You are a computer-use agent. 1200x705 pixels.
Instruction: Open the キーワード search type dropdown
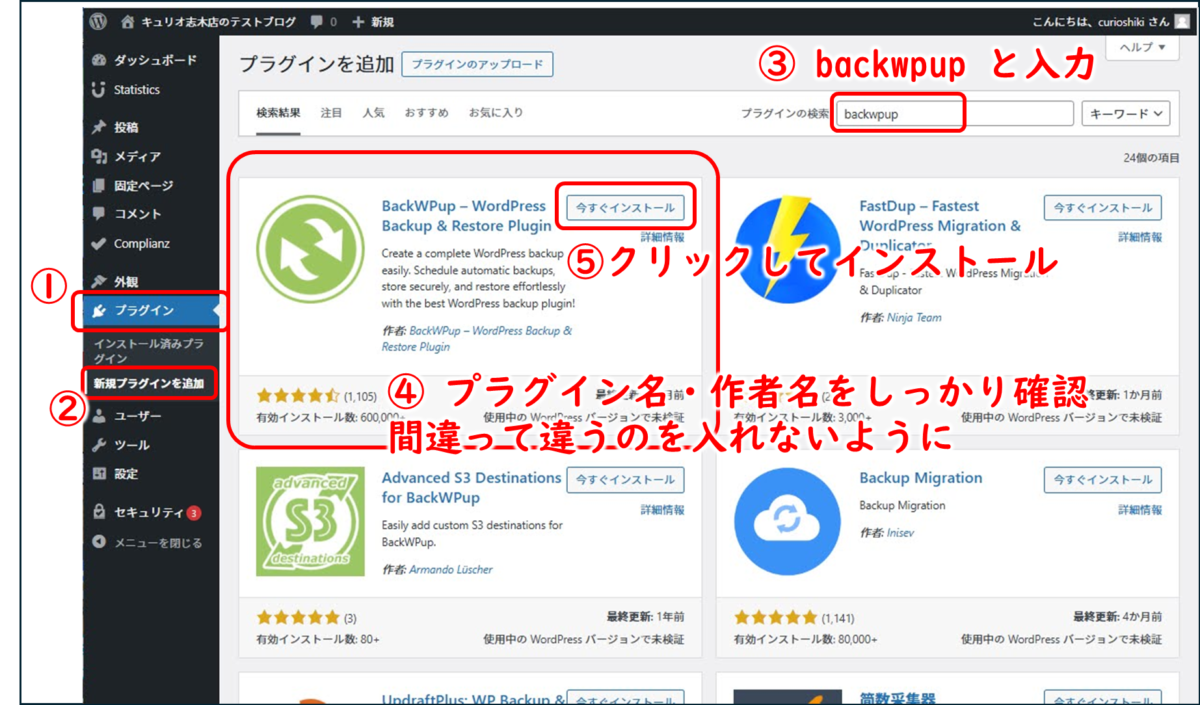coord(1126,114)
